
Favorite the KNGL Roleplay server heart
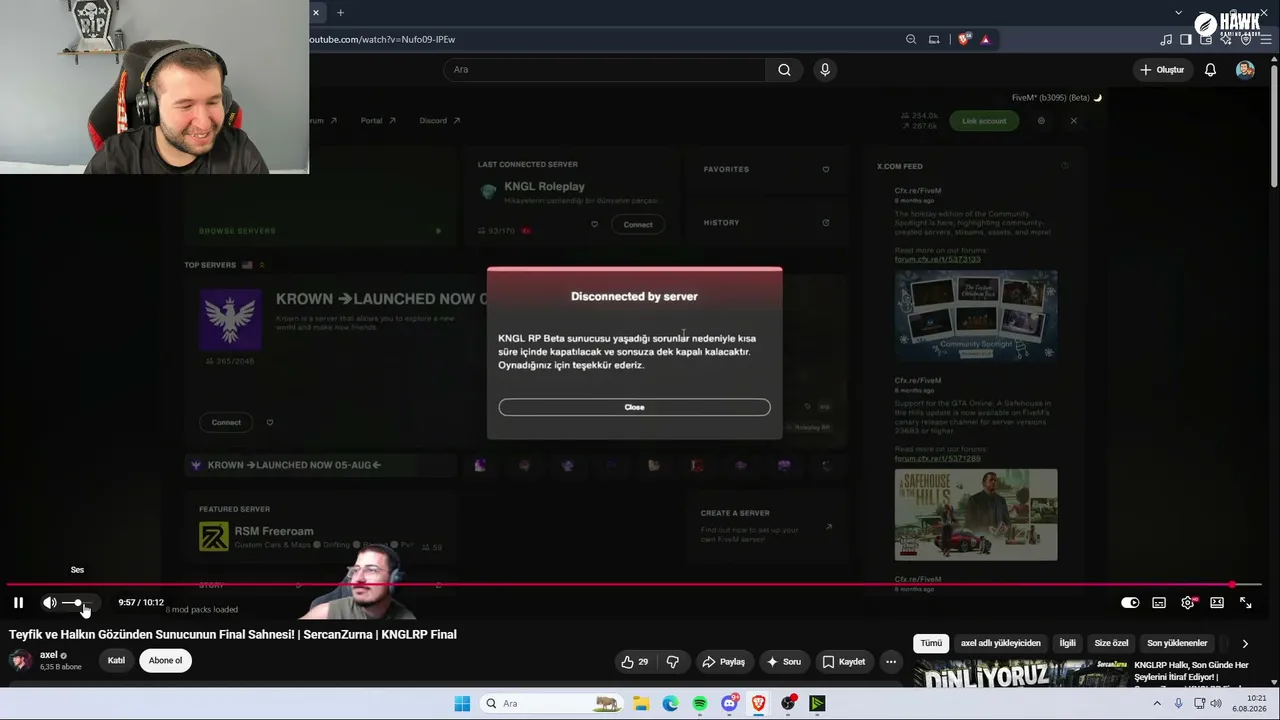pyautogui.click(x=594, y=224)
